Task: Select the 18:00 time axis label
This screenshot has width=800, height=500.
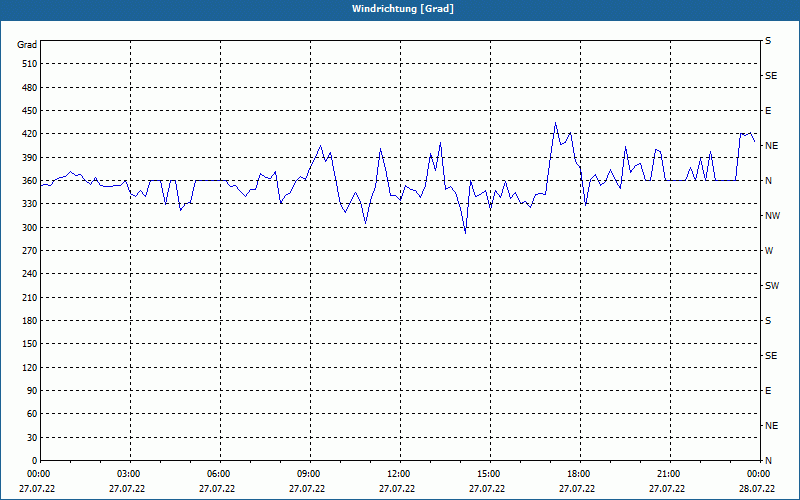Action: (x=579, y=474)
